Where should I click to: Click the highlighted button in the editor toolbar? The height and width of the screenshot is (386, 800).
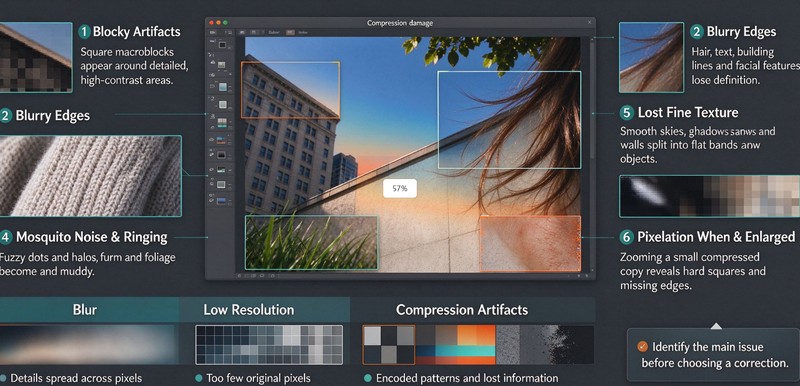click(290, 32)
